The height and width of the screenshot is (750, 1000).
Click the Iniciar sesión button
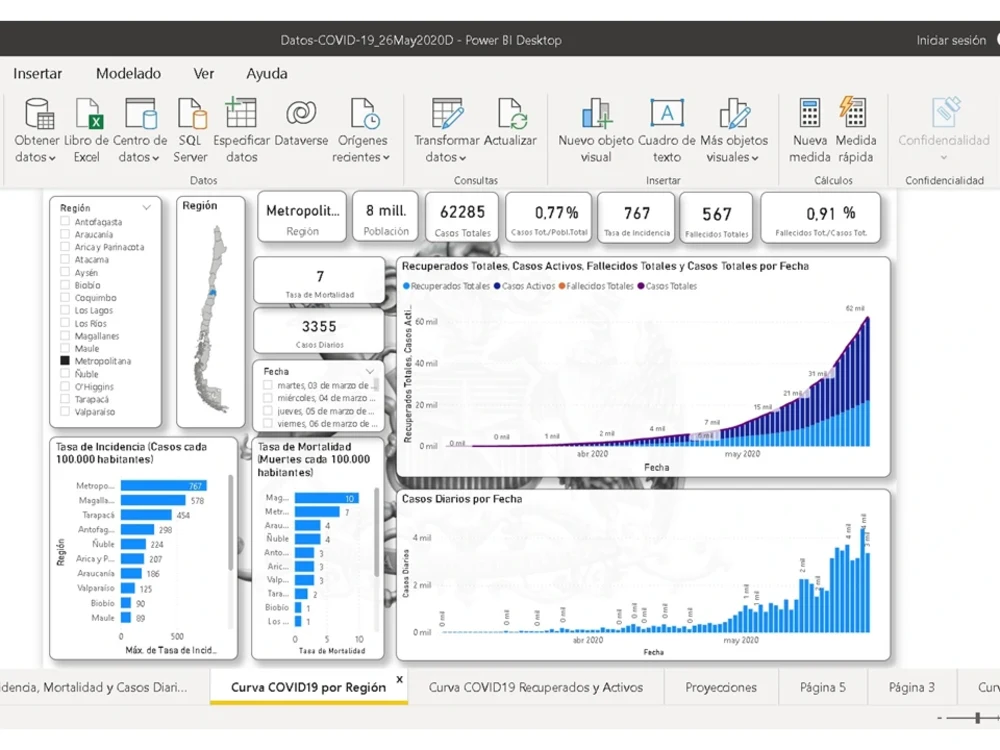[x=951, y=40]
